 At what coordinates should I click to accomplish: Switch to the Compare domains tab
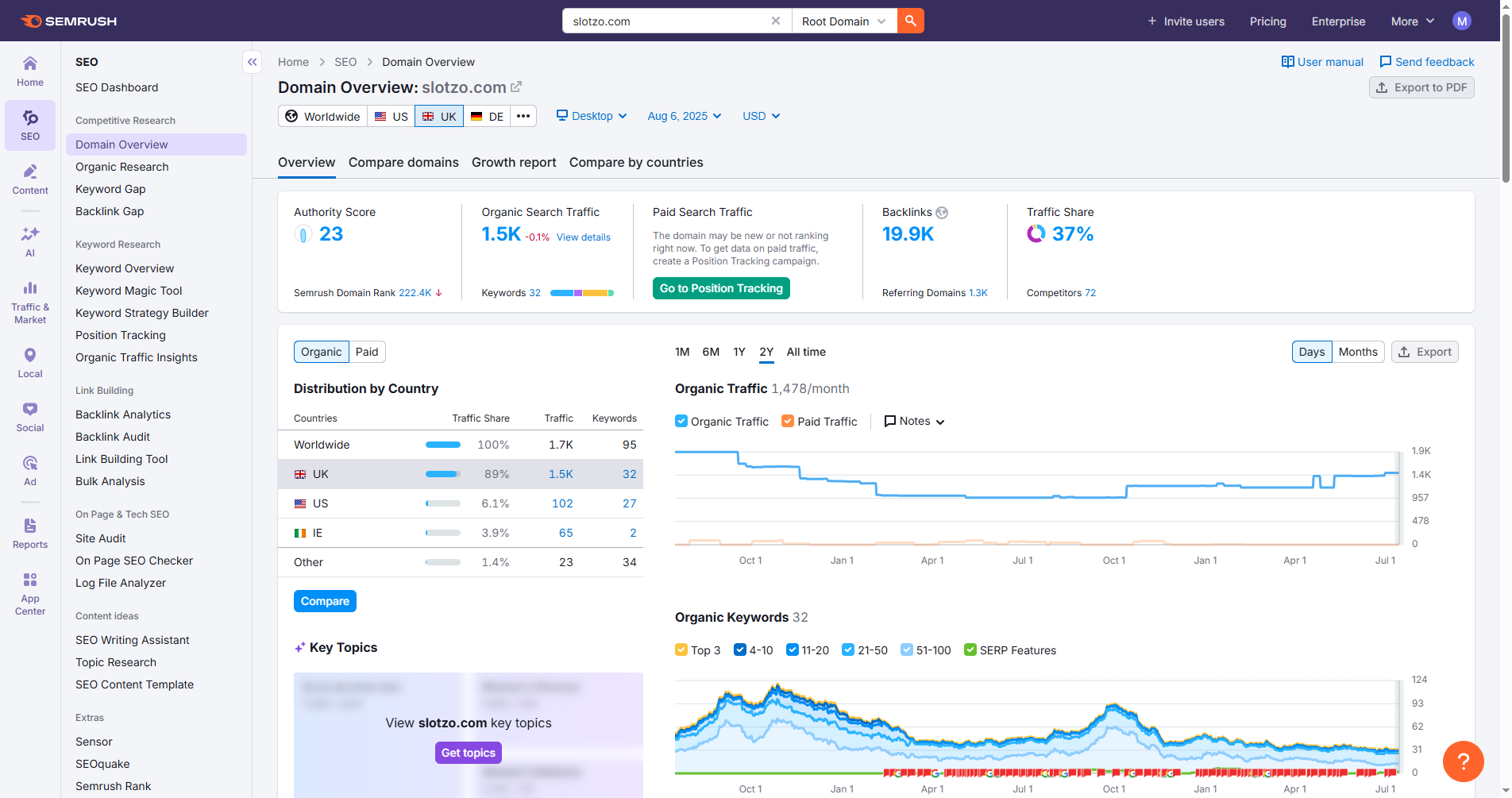403,163
